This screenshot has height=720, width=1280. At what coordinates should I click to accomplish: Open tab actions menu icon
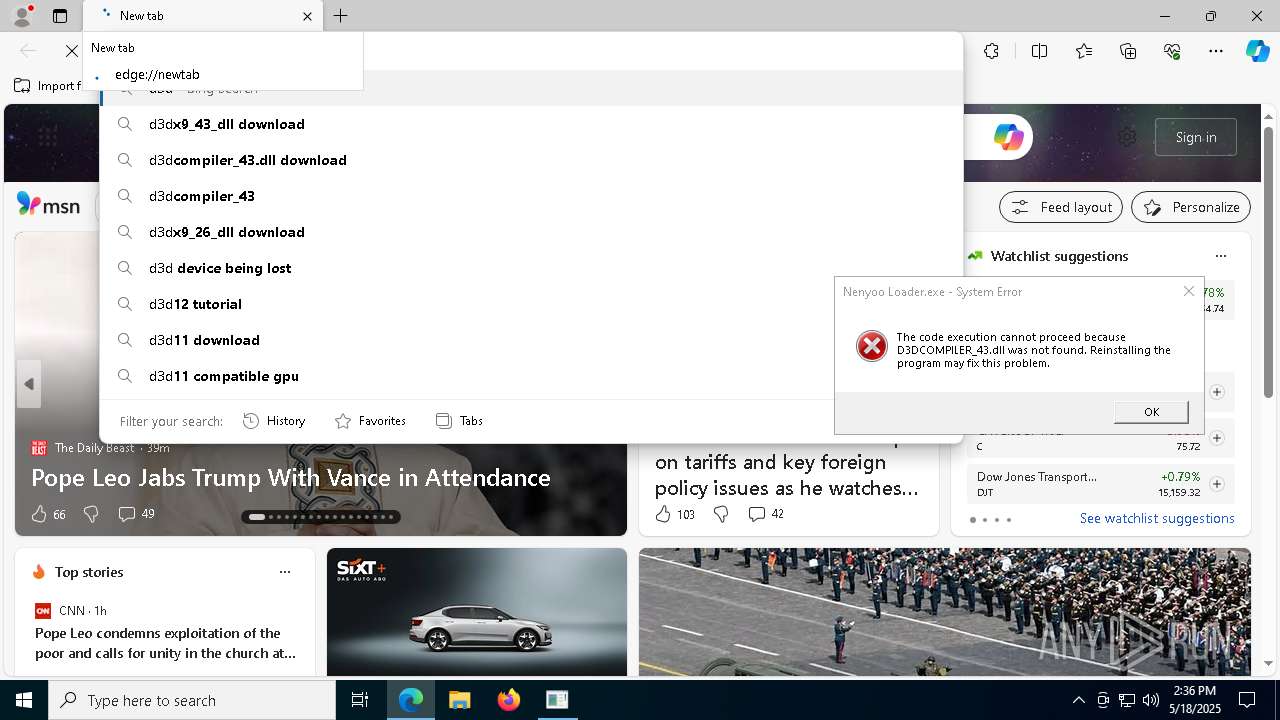tap(60, 16)
